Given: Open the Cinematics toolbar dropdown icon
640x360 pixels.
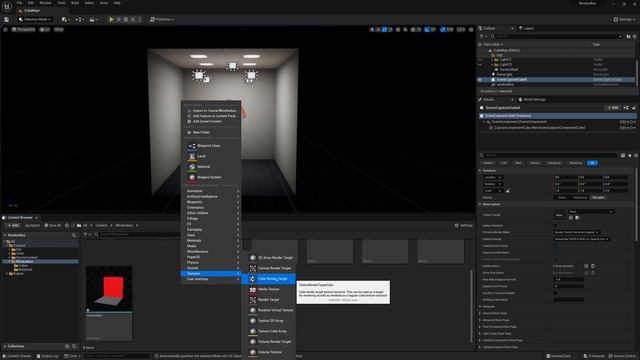Looking at the screenshot, I should coord(93,19).
